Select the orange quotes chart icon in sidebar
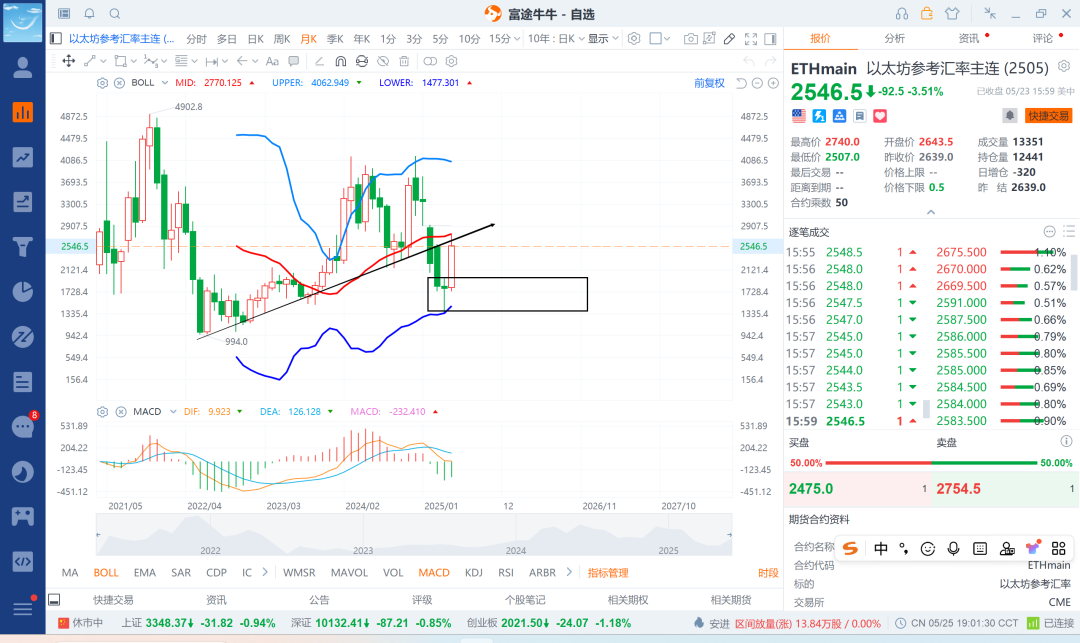1080x643 pixels. click(23, 112)
